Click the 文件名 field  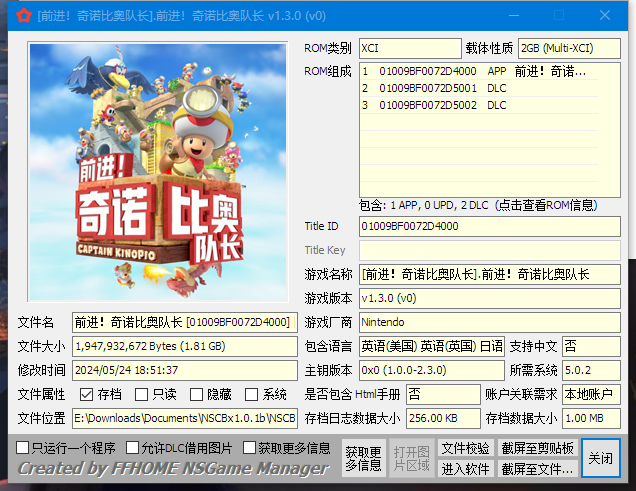coord(185,322)
